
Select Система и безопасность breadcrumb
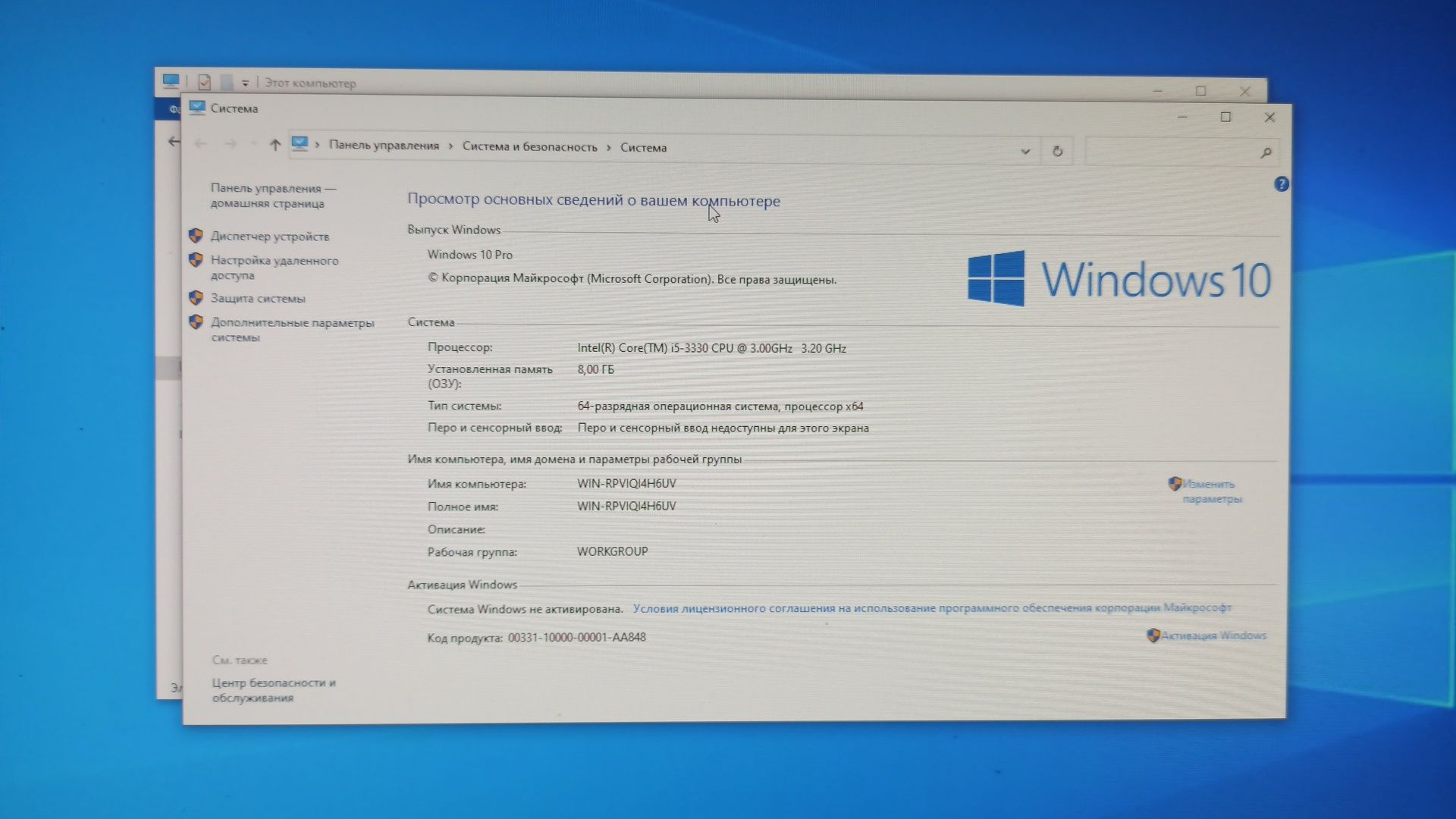pyautogui.click(x=529, y=147)
